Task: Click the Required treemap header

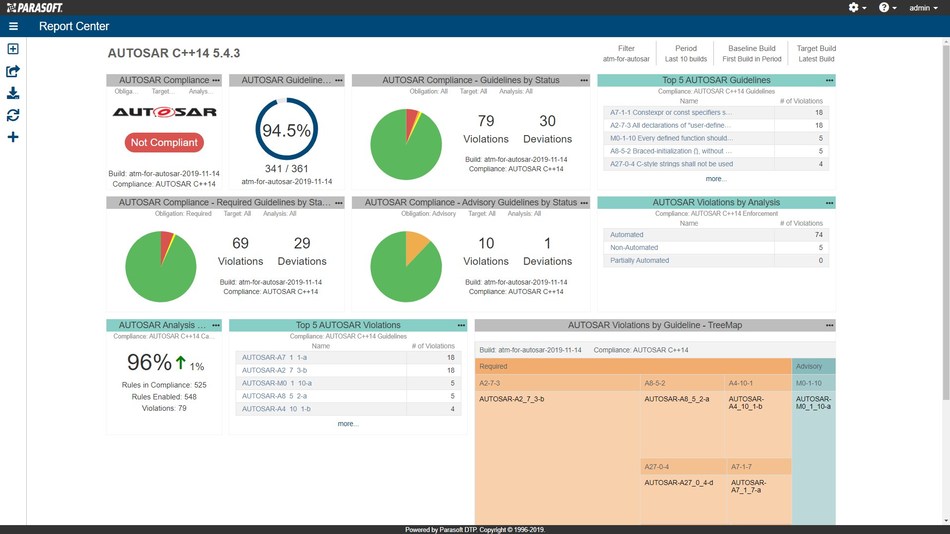Action: click(x=633, y=366)
